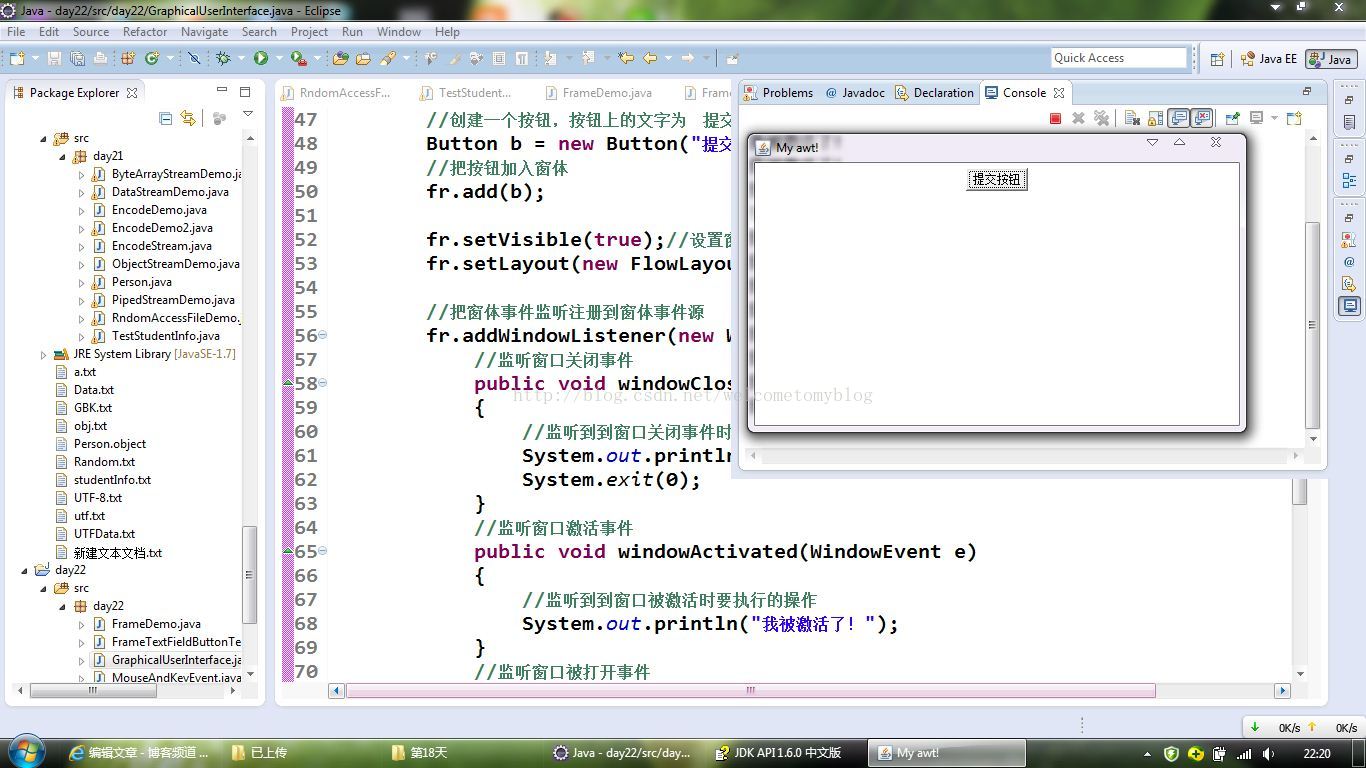Collapse the code fold at line 56
The image size is (1366, 768).
pyautogui.click(x=323, y=335)
